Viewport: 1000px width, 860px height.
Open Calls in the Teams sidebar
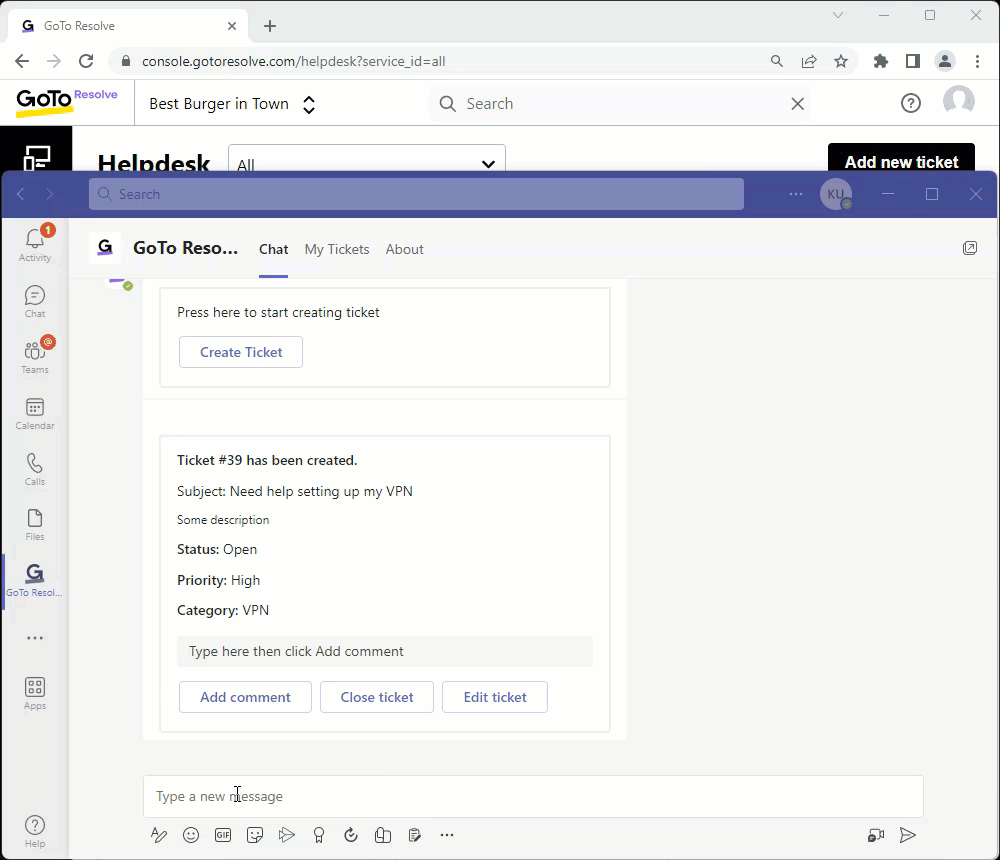pyautogui.click(x=35, y=469)
